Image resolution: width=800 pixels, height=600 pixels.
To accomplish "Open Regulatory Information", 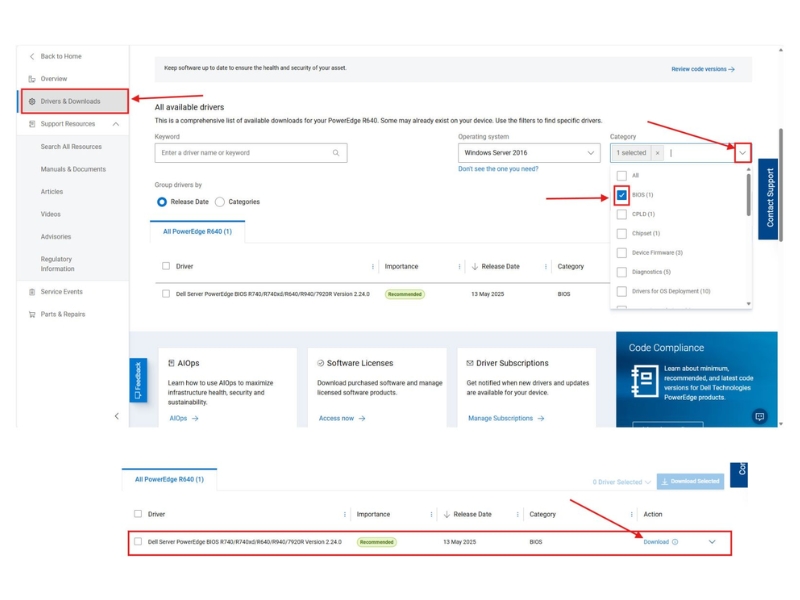I will coord(57,264).
